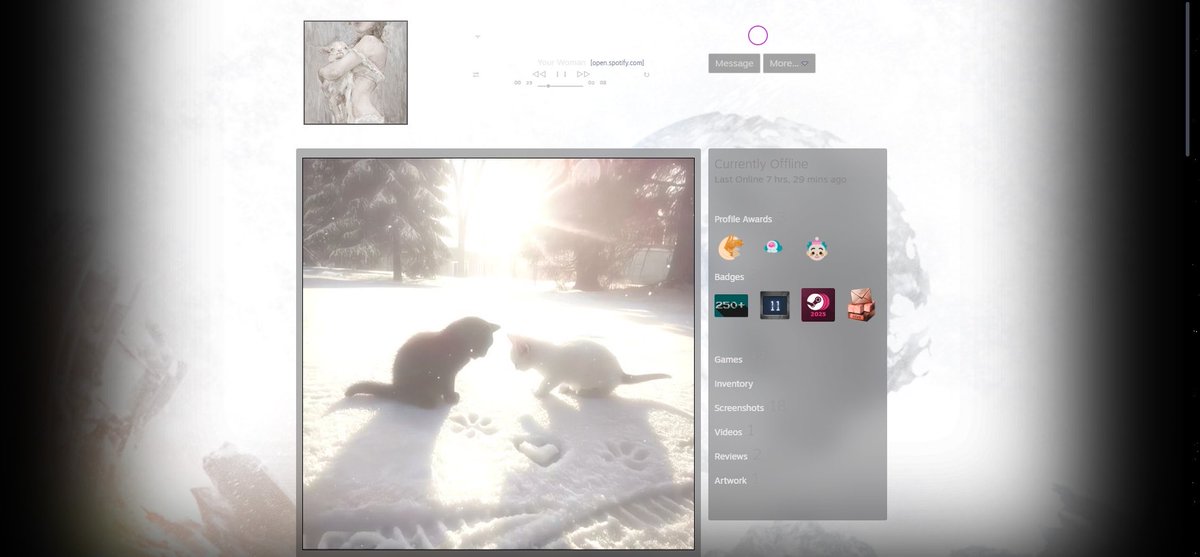1200x557 pixels.
Task: Go to the Reviews page
Action: tap(731, 456)
